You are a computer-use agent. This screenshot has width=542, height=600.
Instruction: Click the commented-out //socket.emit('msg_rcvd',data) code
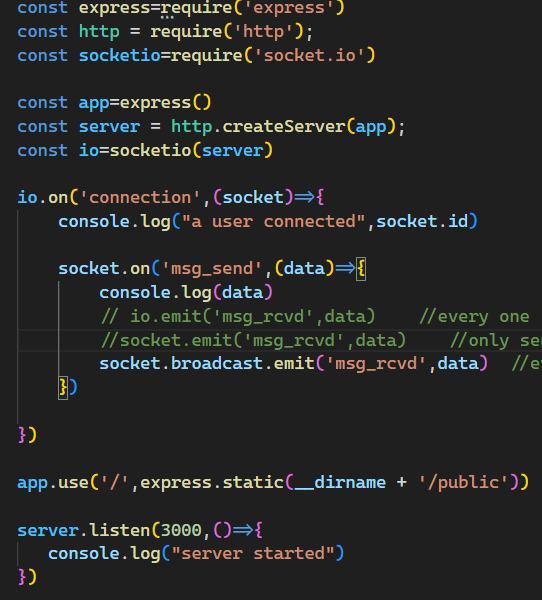[253, 341]
